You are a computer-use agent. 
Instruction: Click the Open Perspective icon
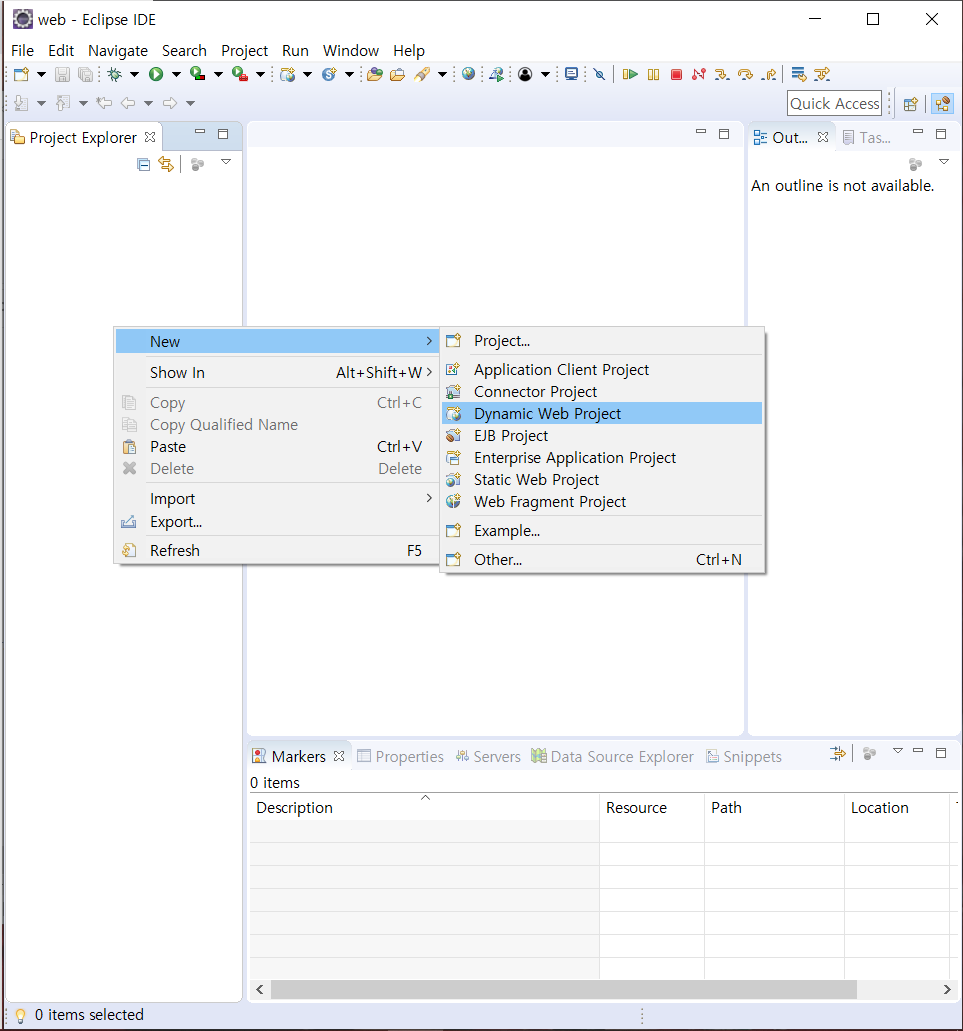(910, 104)
